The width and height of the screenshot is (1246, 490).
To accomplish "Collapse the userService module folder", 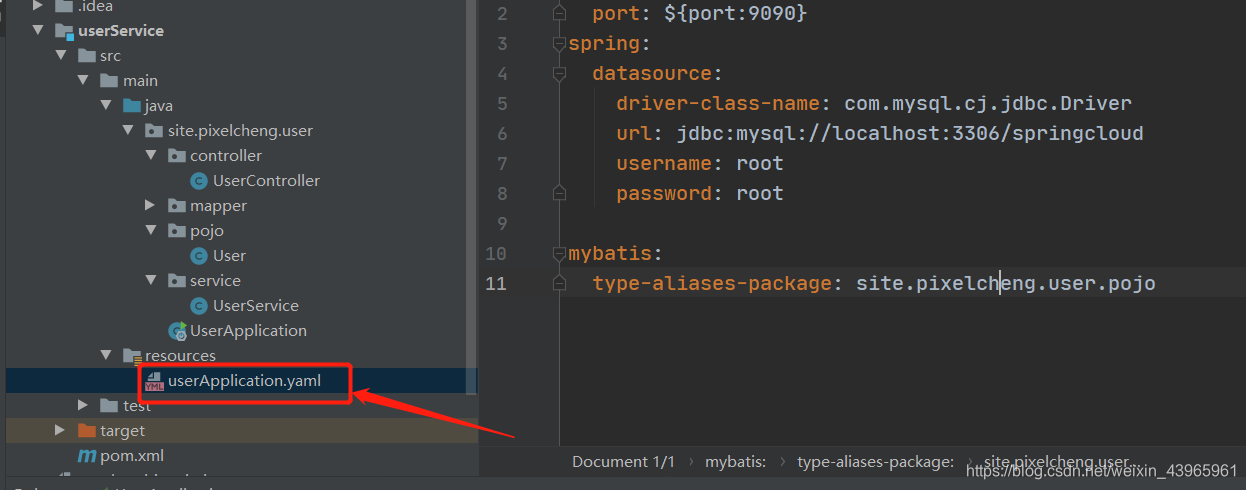I will click(x=38, y=30).
